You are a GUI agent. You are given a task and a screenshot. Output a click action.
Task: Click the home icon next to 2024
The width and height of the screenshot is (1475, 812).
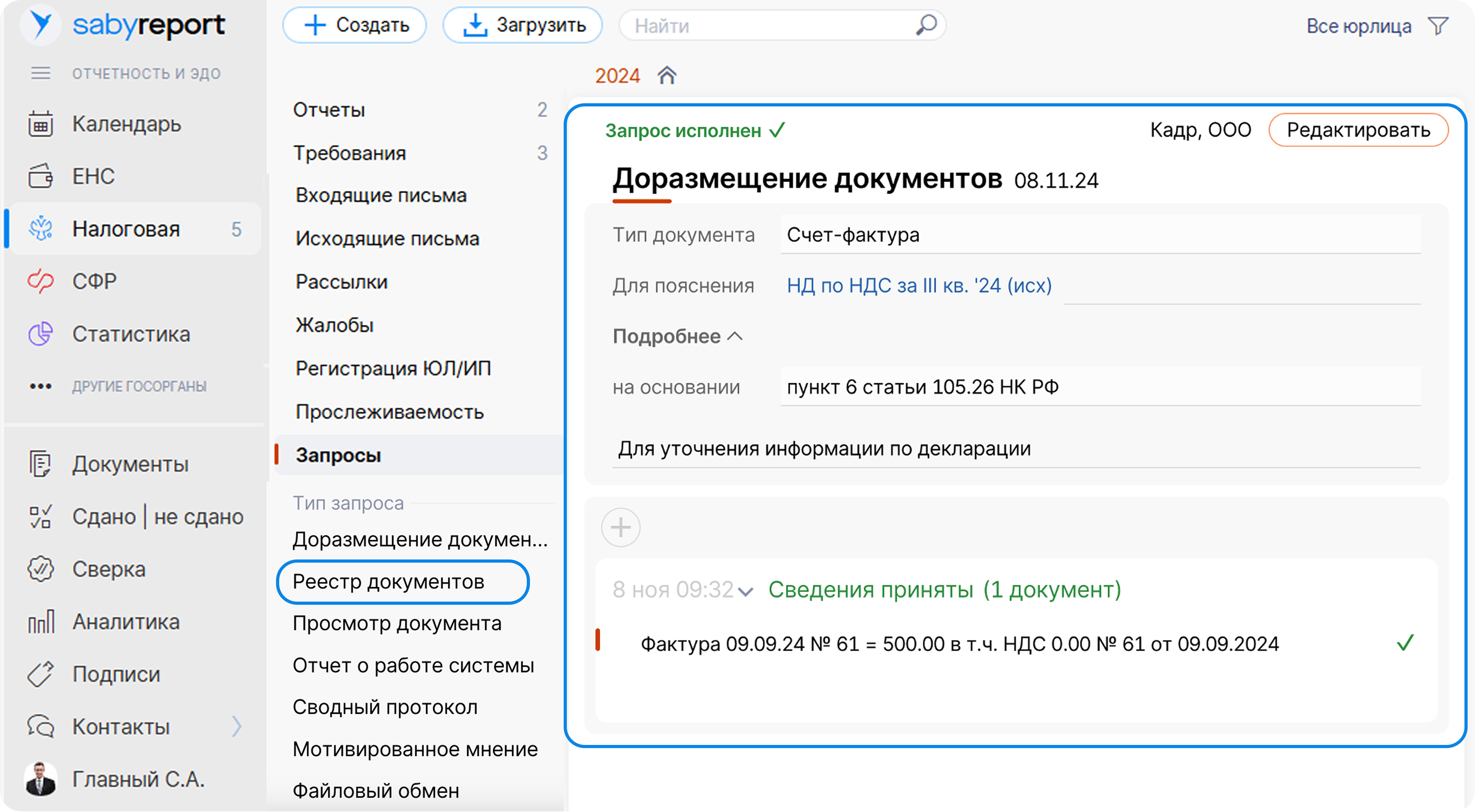tap(667, 76)
